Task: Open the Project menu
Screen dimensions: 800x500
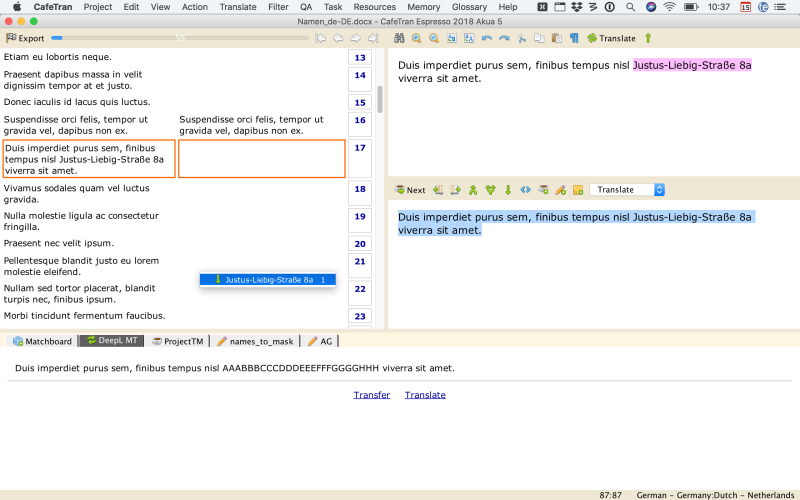Action: pyautogui.click(x=97, y=7)
